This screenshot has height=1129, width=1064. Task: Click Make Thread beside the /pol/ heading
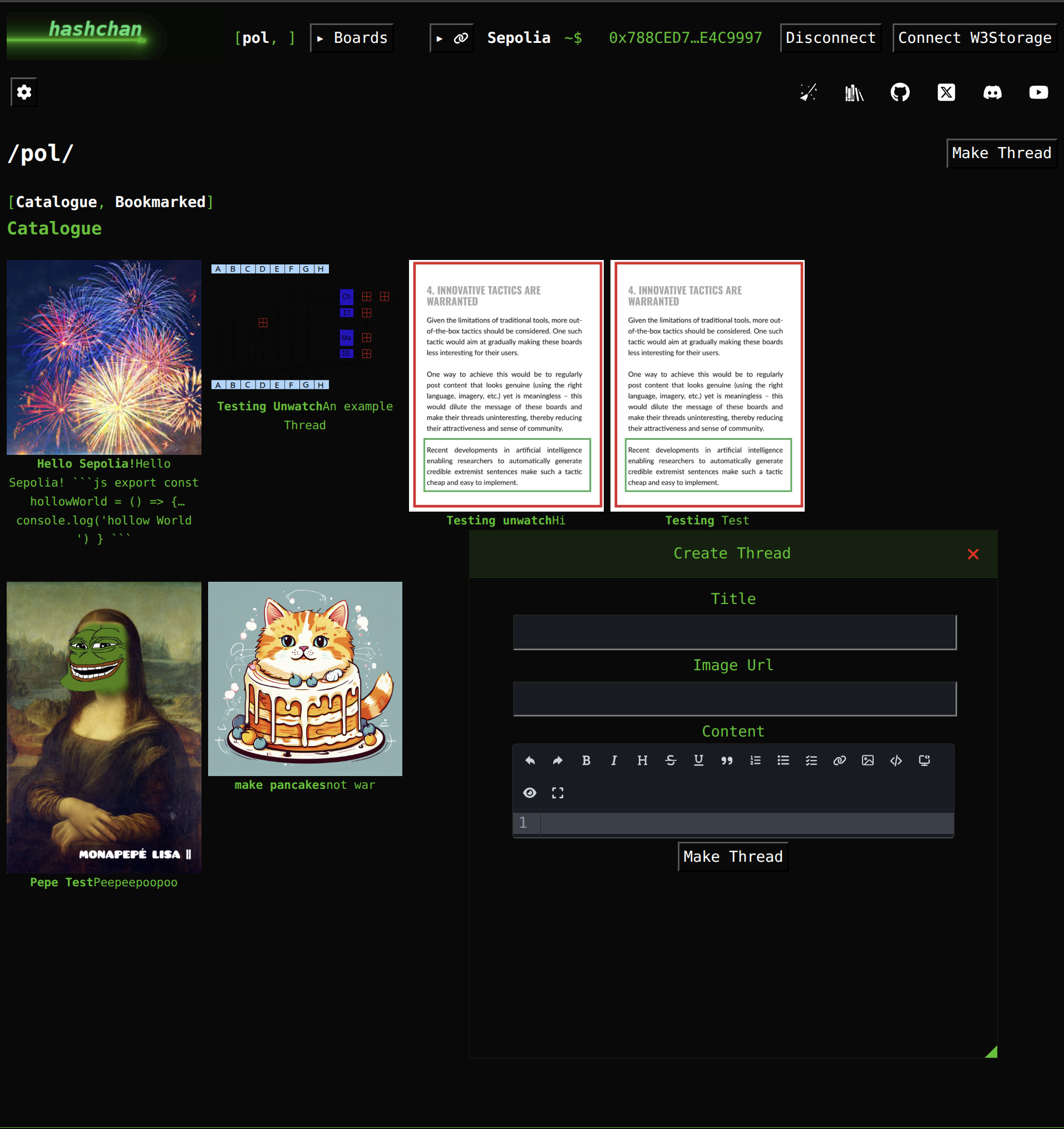1002,153
